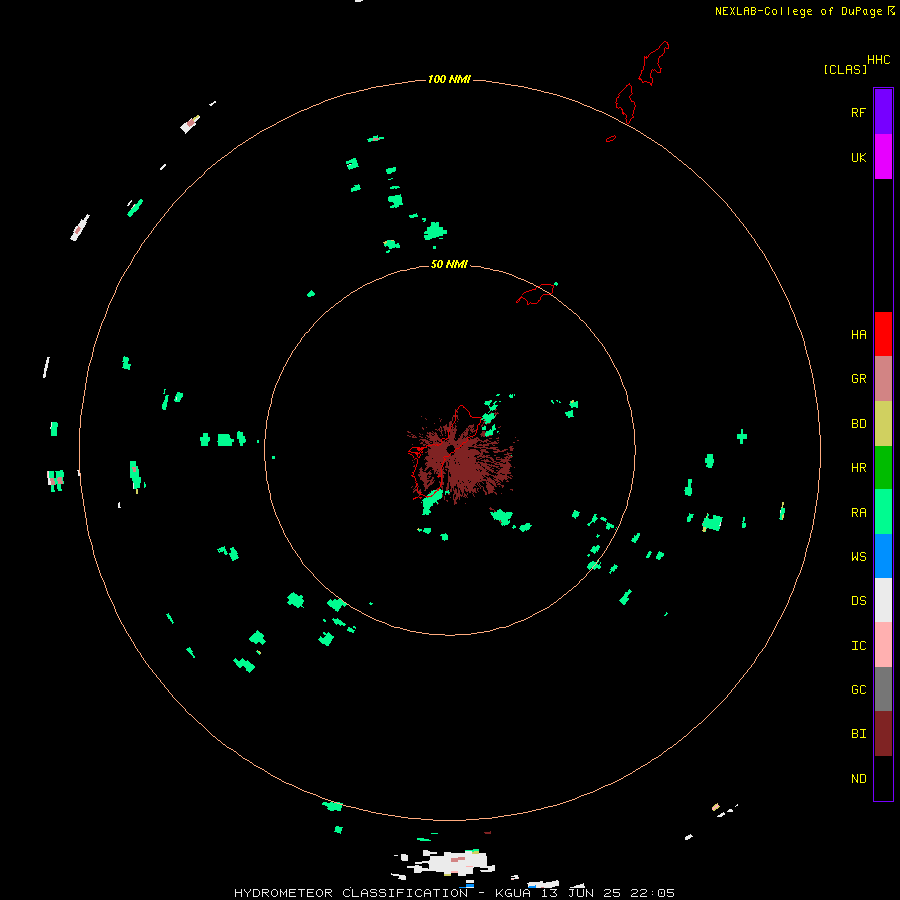Click the DS white legend swatch
This screenshot has width=900, height=900.
[883, 600]
